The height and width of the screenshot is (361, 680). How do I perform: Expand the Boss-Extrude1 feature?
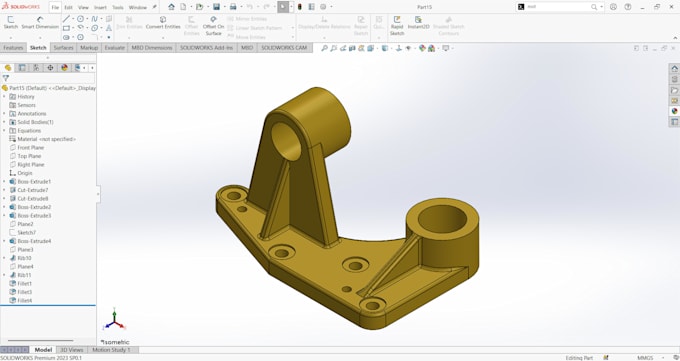click(x=4, y=181)
